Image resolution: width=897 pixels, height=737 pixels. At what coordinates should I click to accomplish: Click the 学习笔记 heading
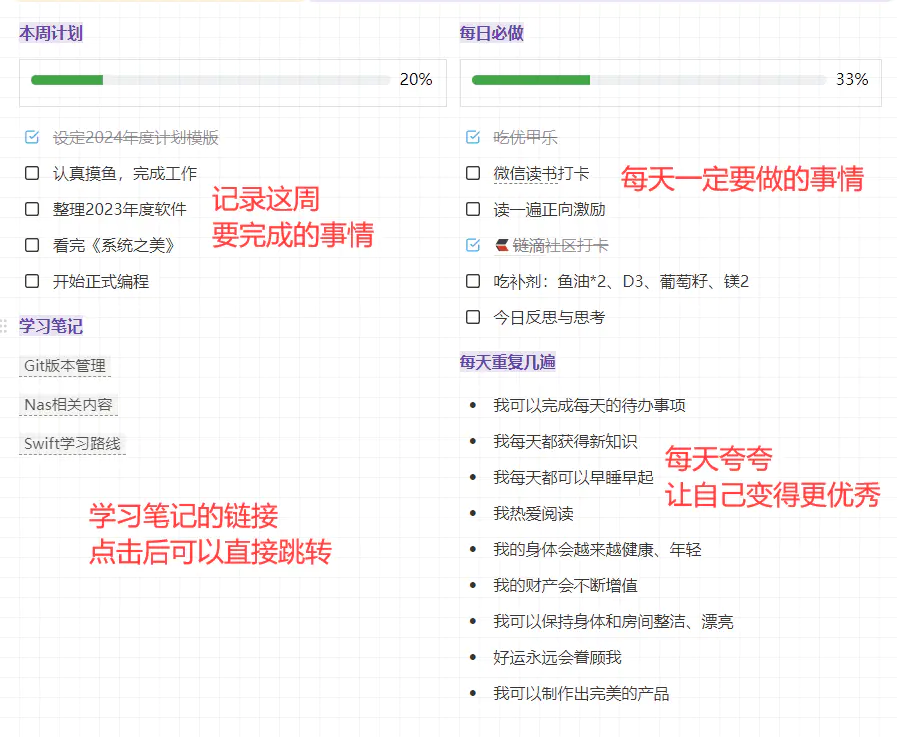[51, 326]
